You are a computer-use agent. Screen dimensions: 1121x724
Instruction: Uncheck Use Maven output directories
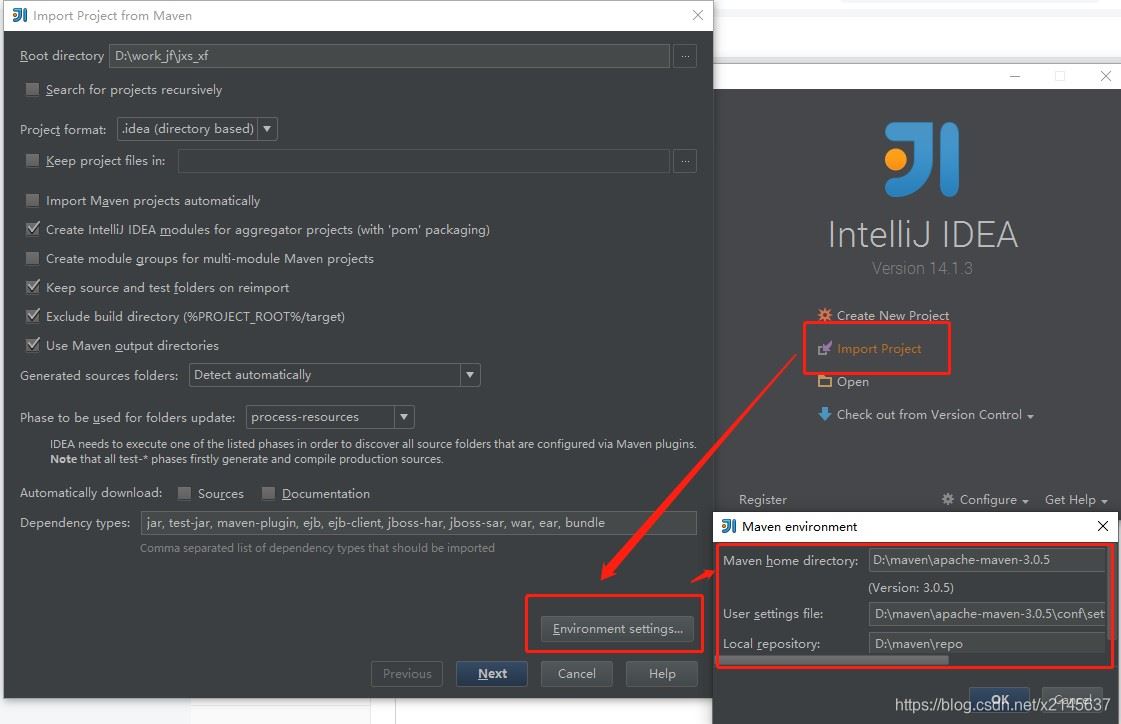click(x=32, y=344)
